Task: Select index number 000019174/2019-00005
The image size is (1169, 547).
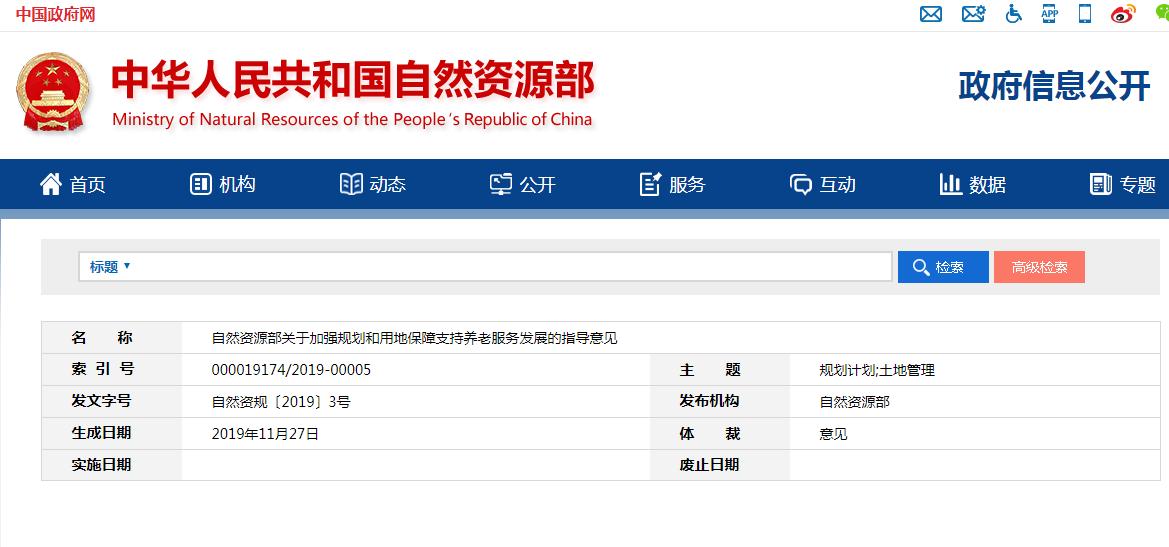Action: (x=292, y=370)
